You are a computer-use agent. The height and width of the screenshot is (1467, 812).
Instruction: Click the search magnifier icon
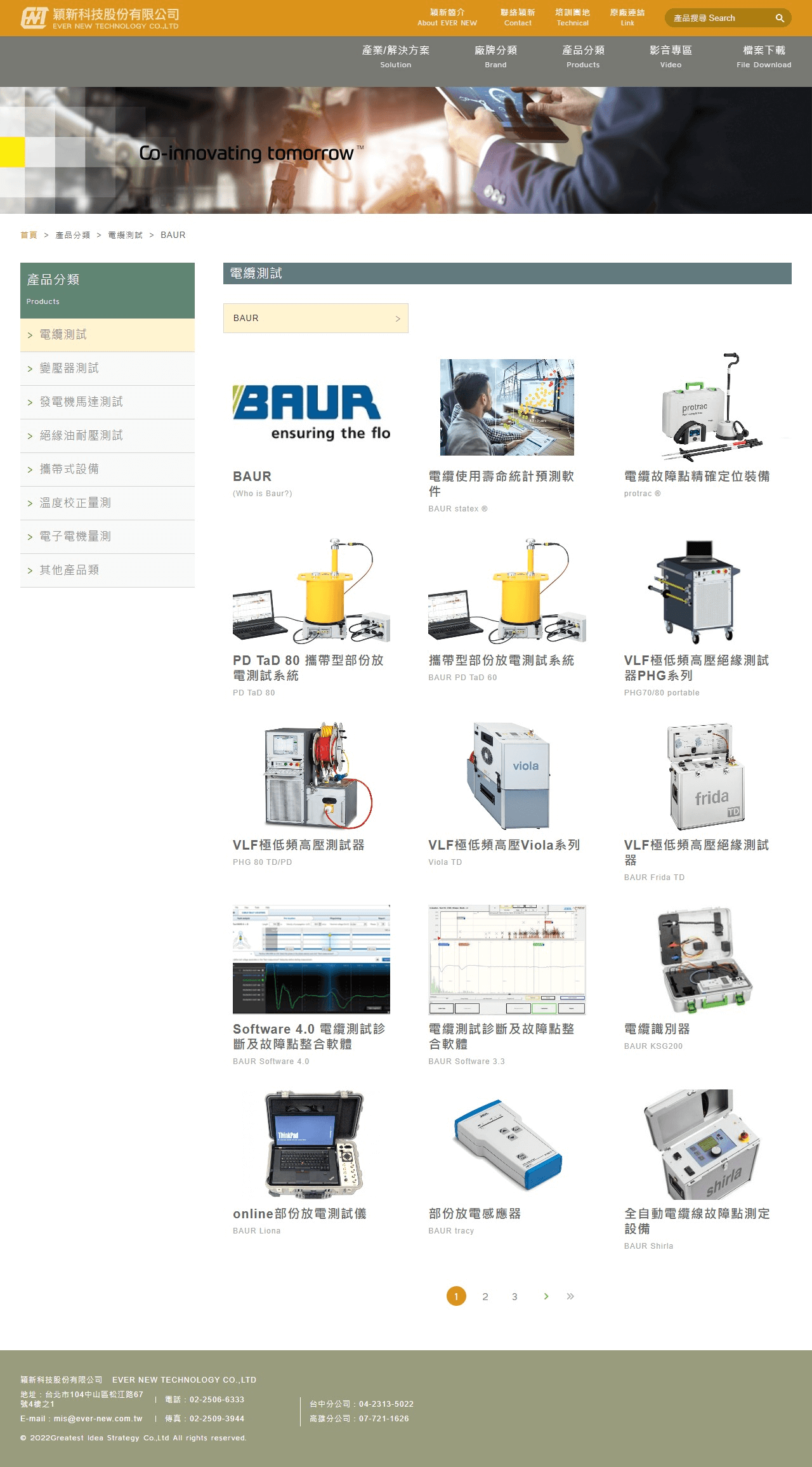[x=780, y=18]
